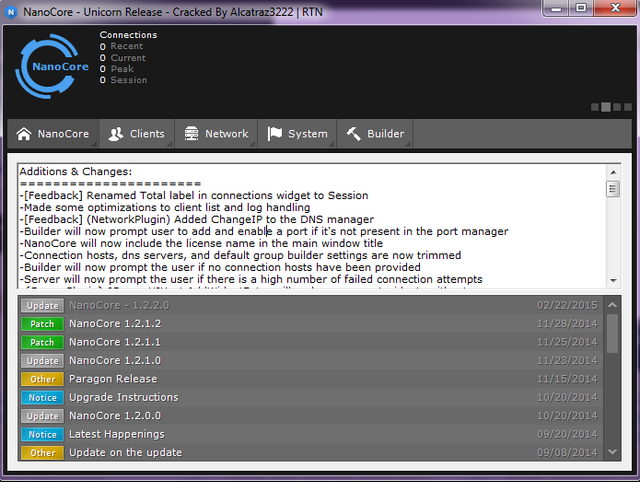
Task: Click the NanoCore circular logo
Action: tap(52, 66)
